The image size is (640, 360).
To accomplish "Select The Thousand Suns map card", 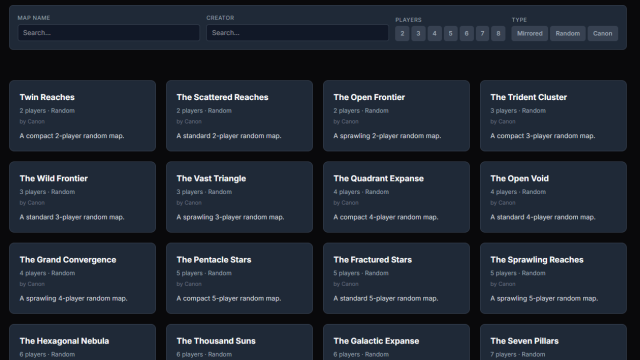I will [239, 343].
